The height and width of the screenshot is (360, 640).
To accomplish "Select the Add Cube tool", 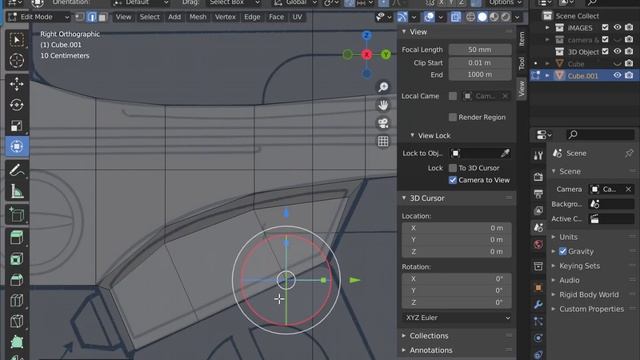I will [x=17, y=214].
